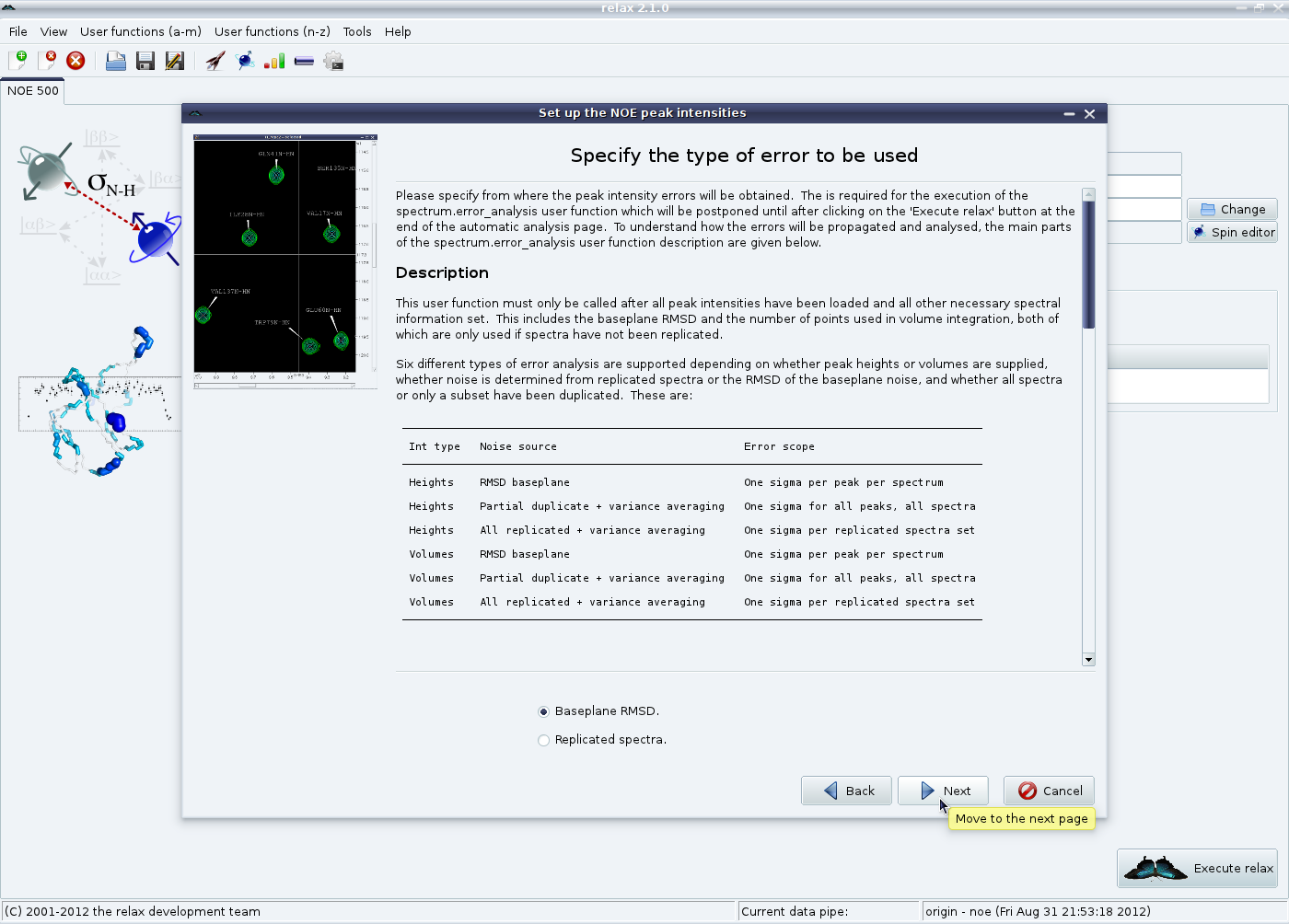
Task: Open the spin viewer toolbar icon
Action: pos(245,62)
